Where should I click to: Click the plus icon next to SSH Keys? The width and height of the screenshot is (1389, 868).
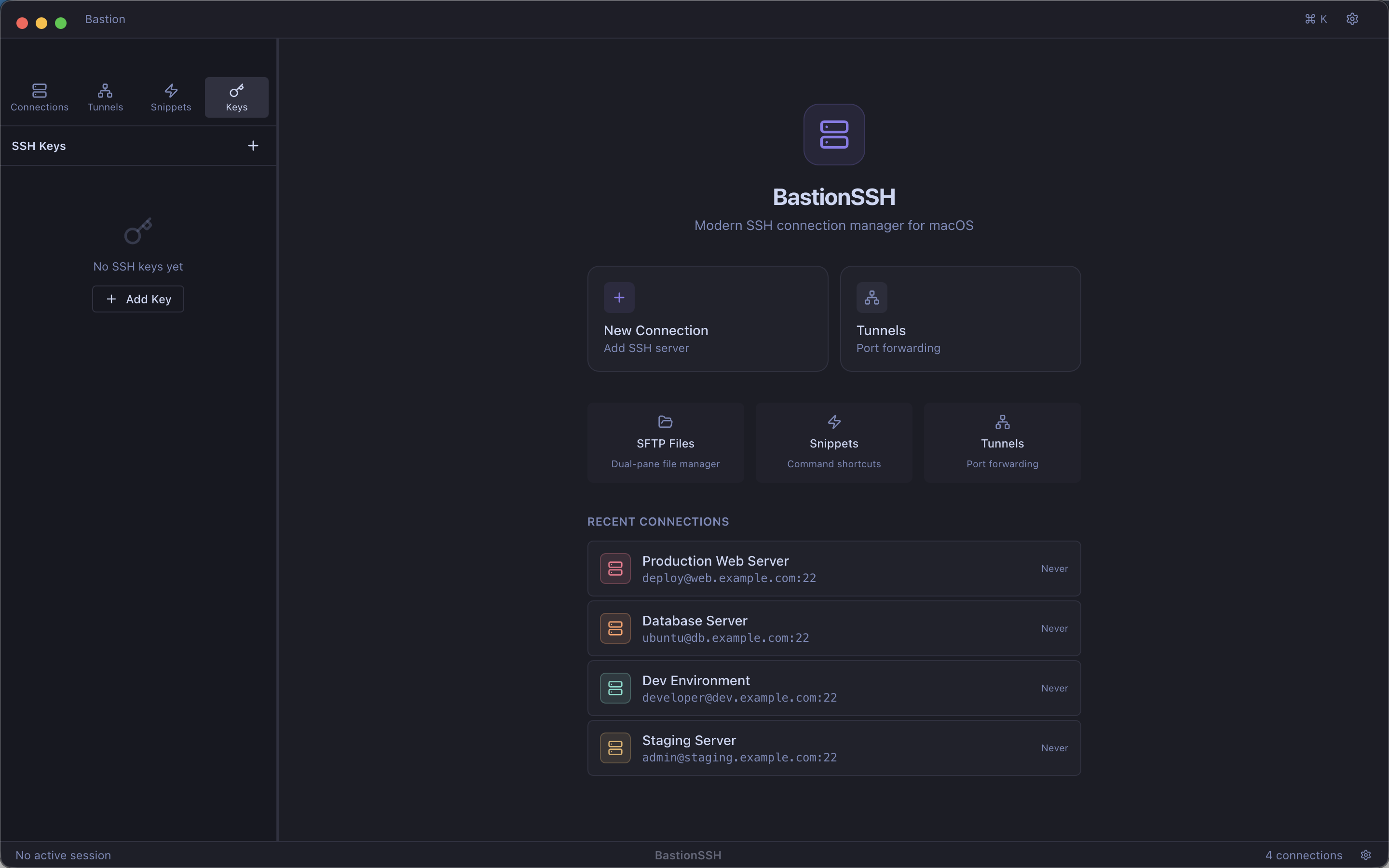253,145
